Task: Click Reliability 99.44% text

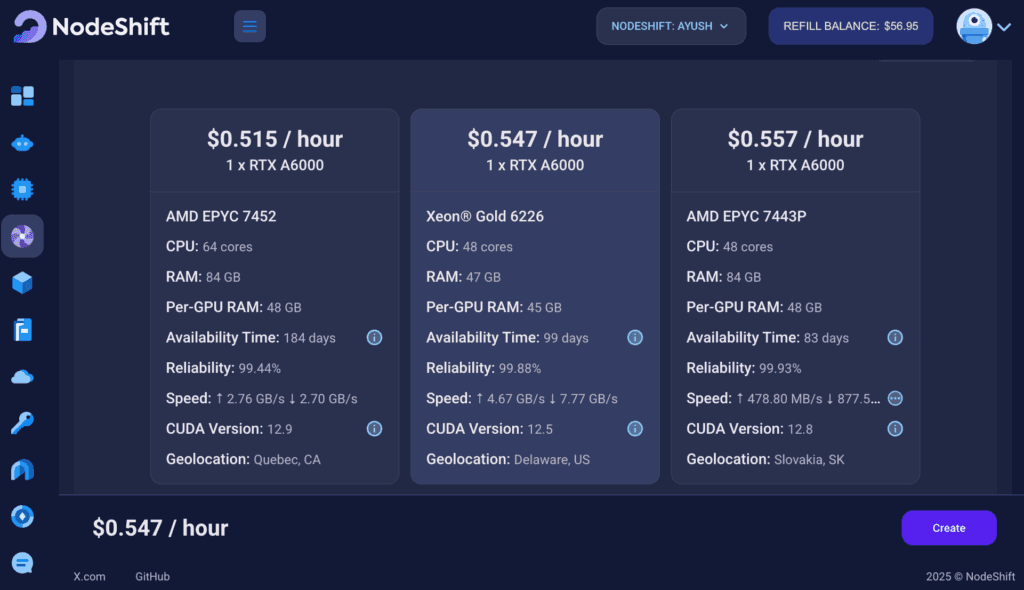Action: 223,368
